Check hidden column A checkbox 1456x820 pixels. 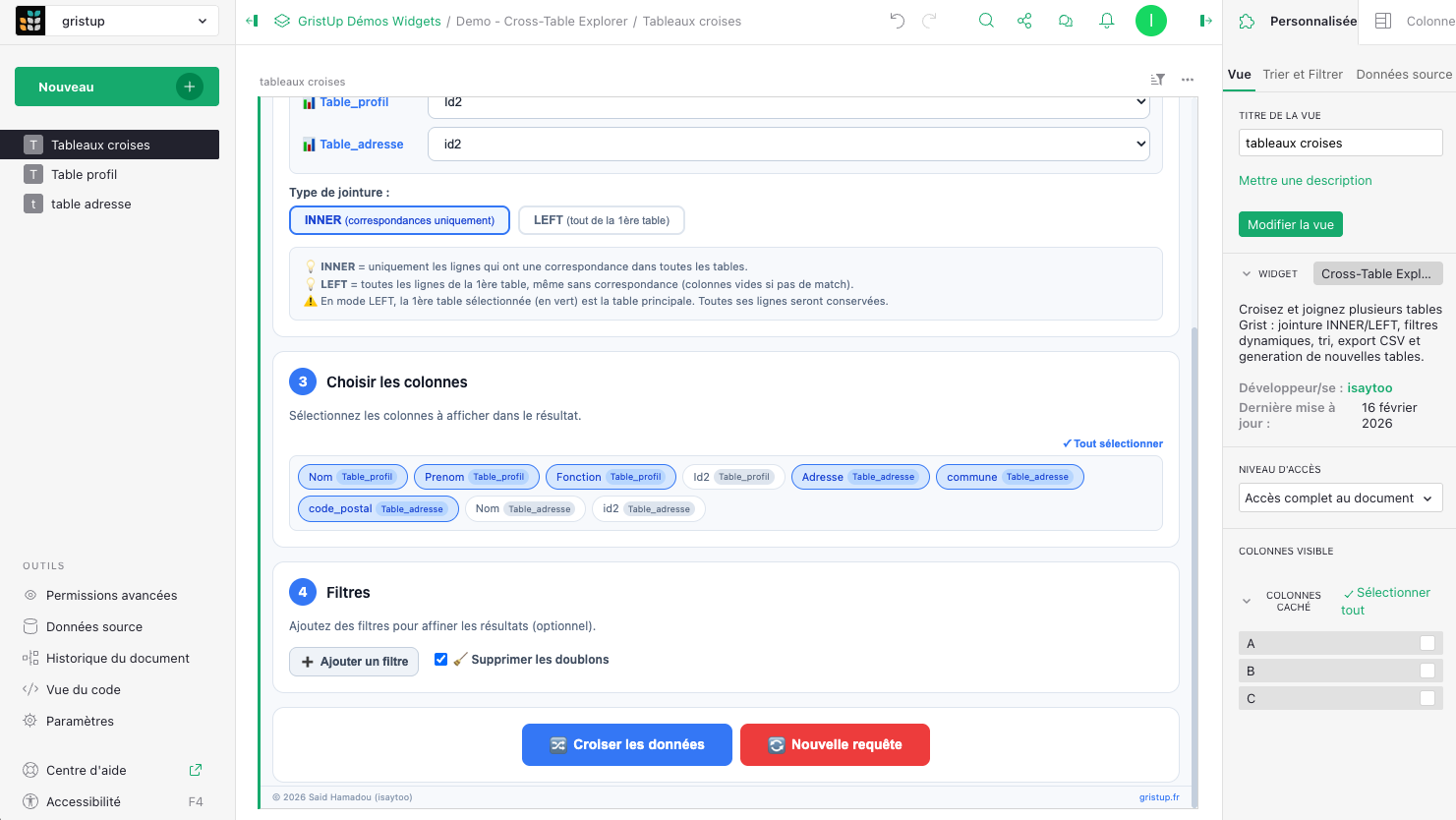[x=1427, y=643]
